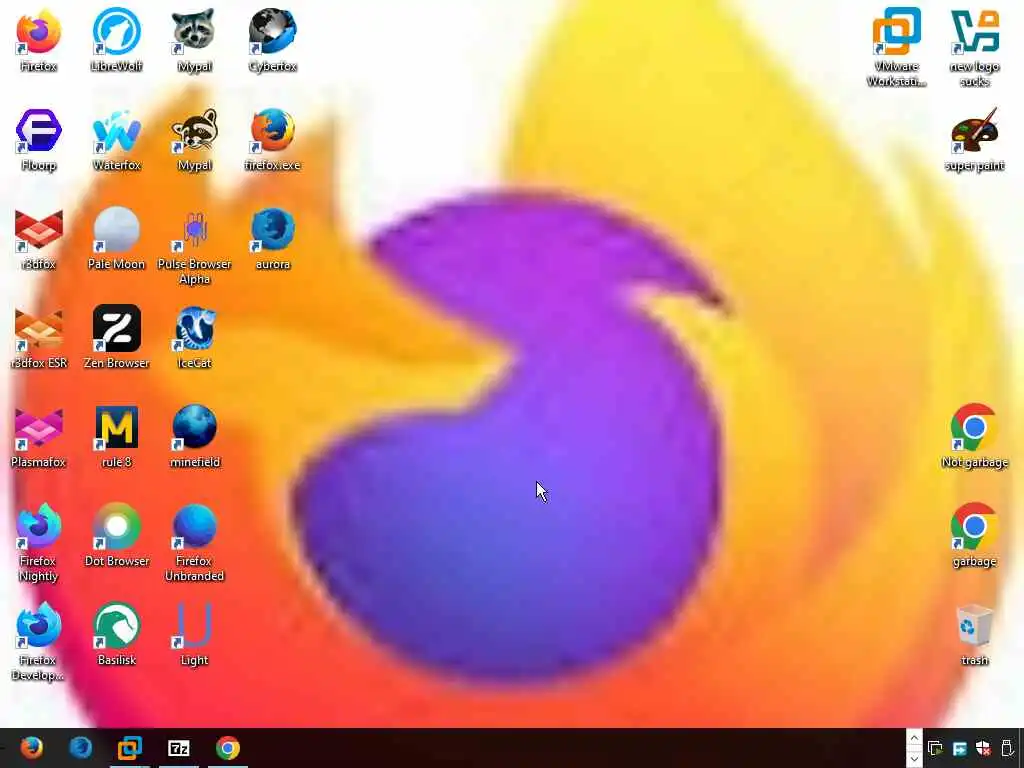Open the blue globe browser in taskbar

coord(81,748)
